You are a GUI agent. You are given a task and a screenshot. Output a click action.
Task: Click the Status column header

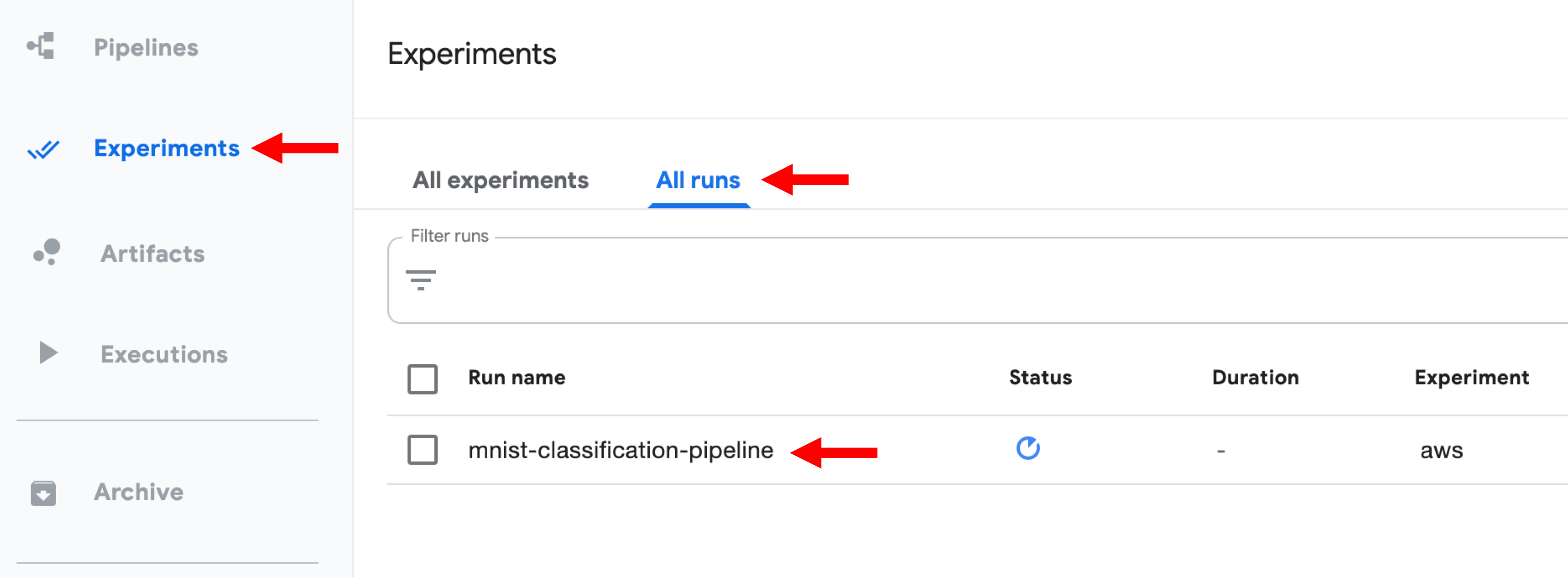click(x=1040, y=377)
